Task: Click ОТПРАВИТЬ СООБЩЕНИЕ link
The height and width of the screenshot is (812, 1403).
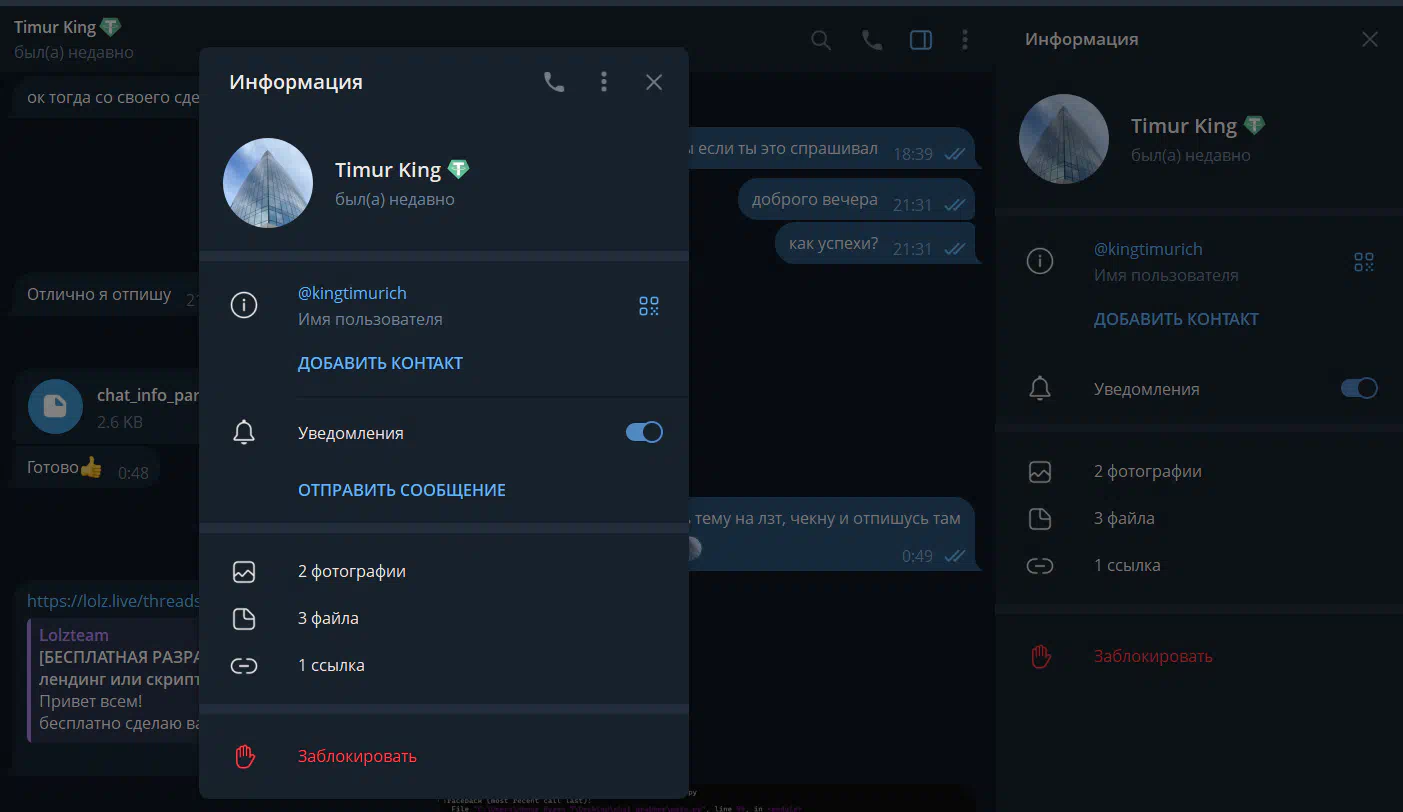Action: click(x=402, y=490)
